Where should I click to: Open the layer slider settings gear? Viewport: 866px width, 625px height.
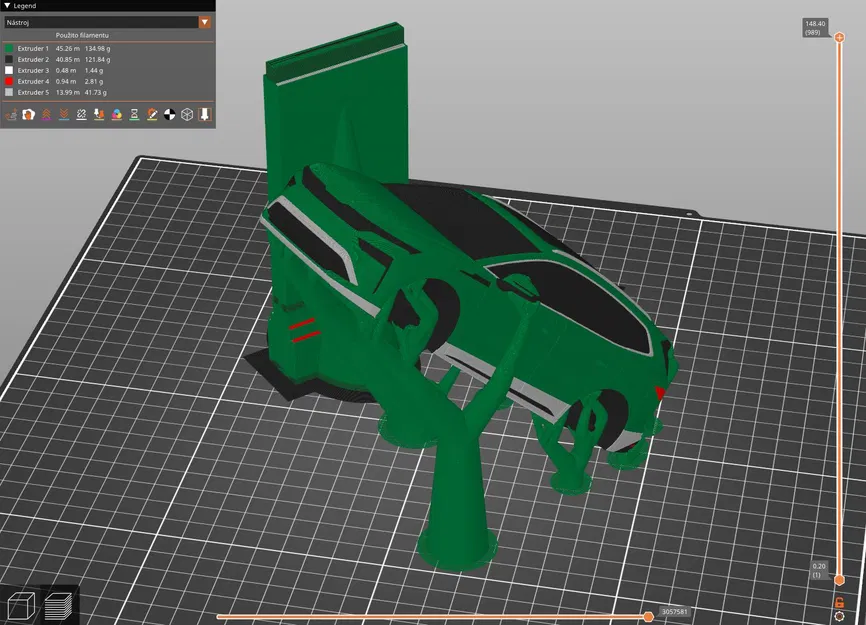pos(839,616)
